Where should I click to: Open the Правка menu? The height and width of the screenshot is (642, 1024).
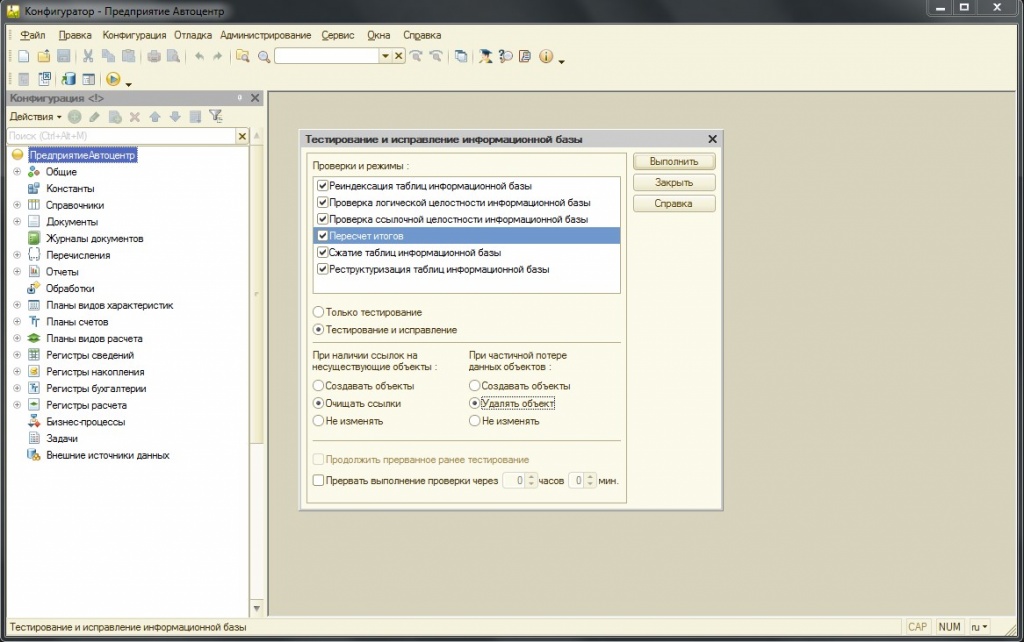[75, 35]
